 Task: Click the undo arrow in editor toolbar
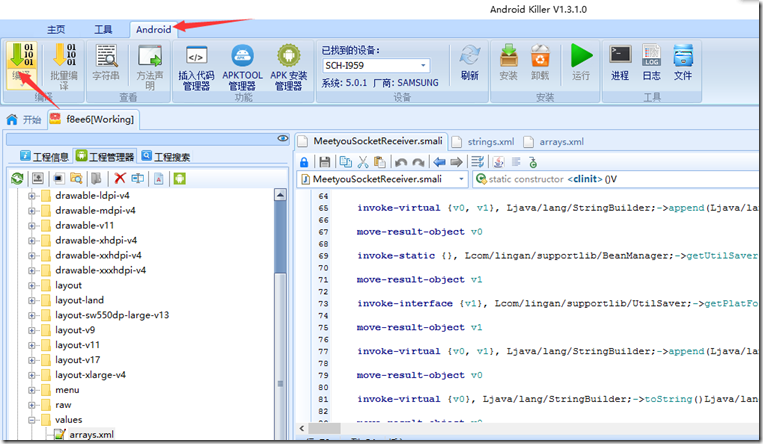click(401, 162)
